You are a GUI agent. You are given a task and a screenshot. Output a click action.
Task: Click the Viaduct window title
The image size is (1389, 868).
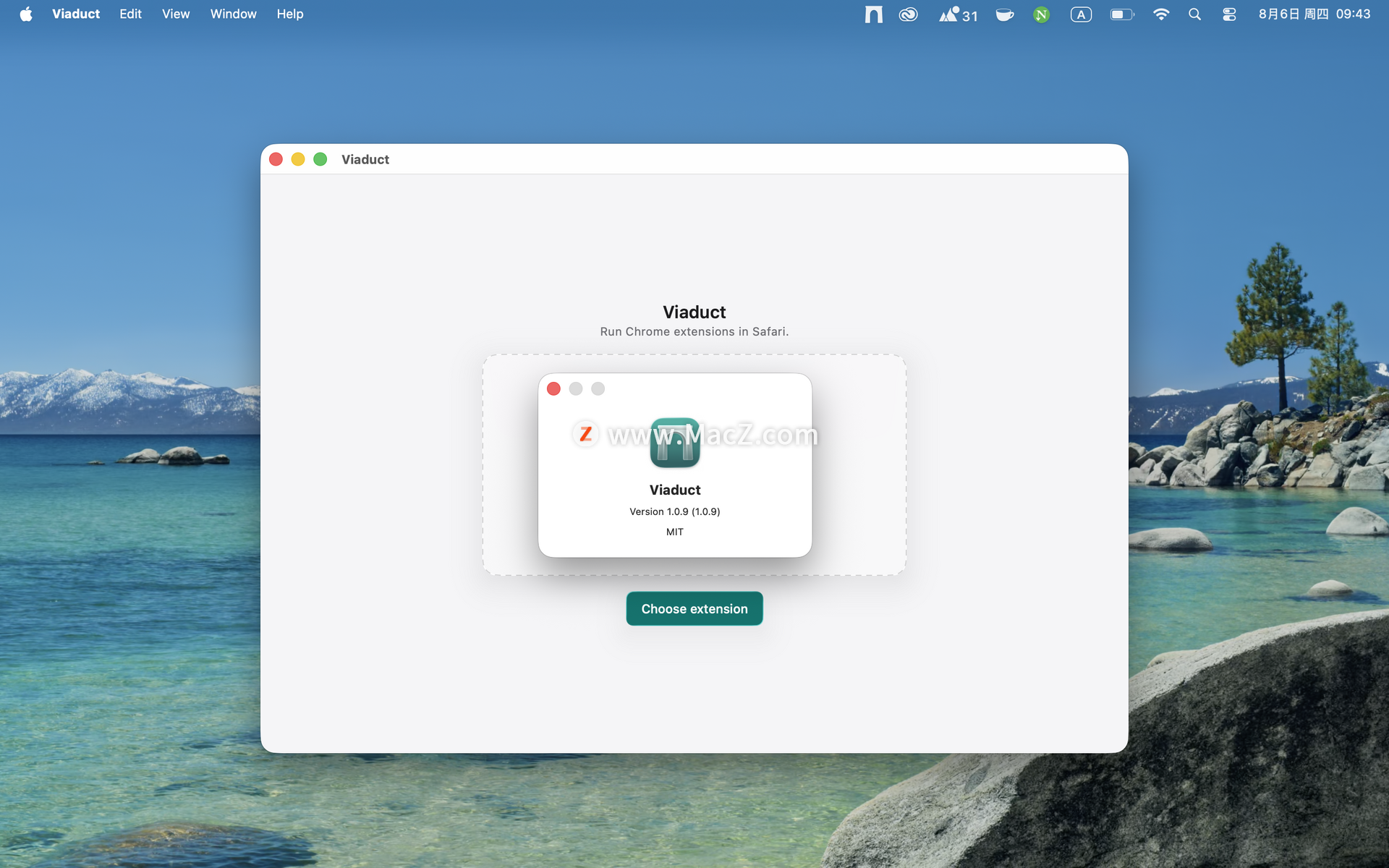pos(365,159)
